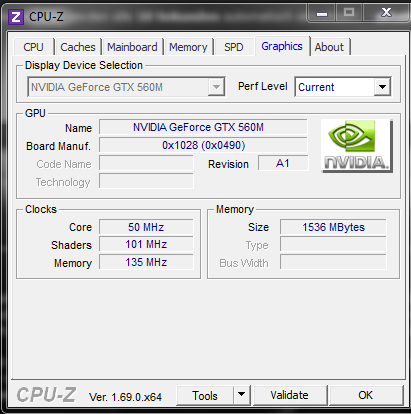Open the Perf Level dropdown showing Current

(343, 87)
